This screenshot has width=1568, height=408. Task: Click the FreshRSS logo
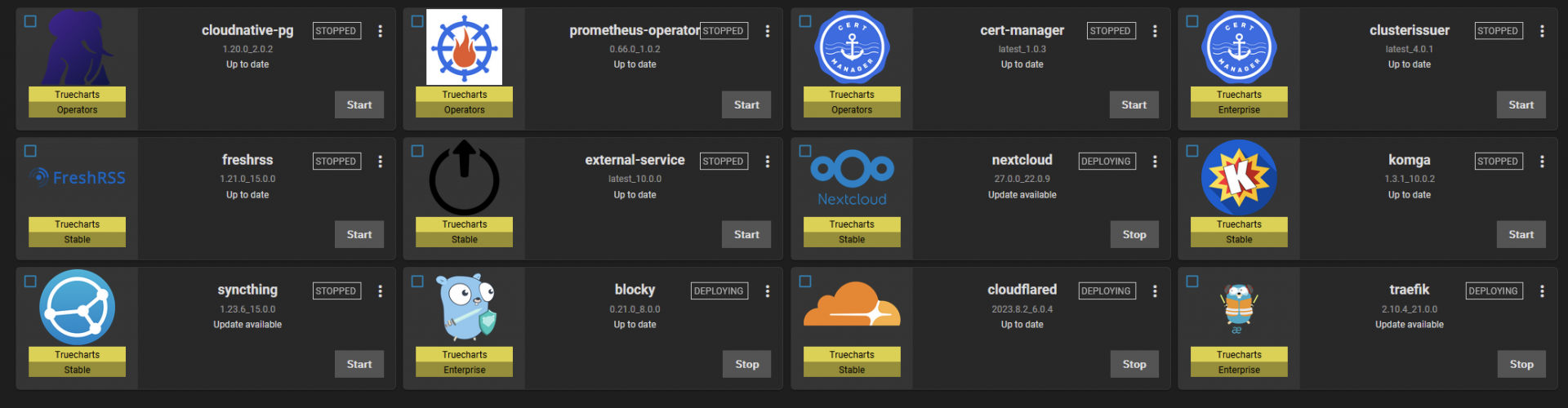pyautogui.click(x=78, y=177)
